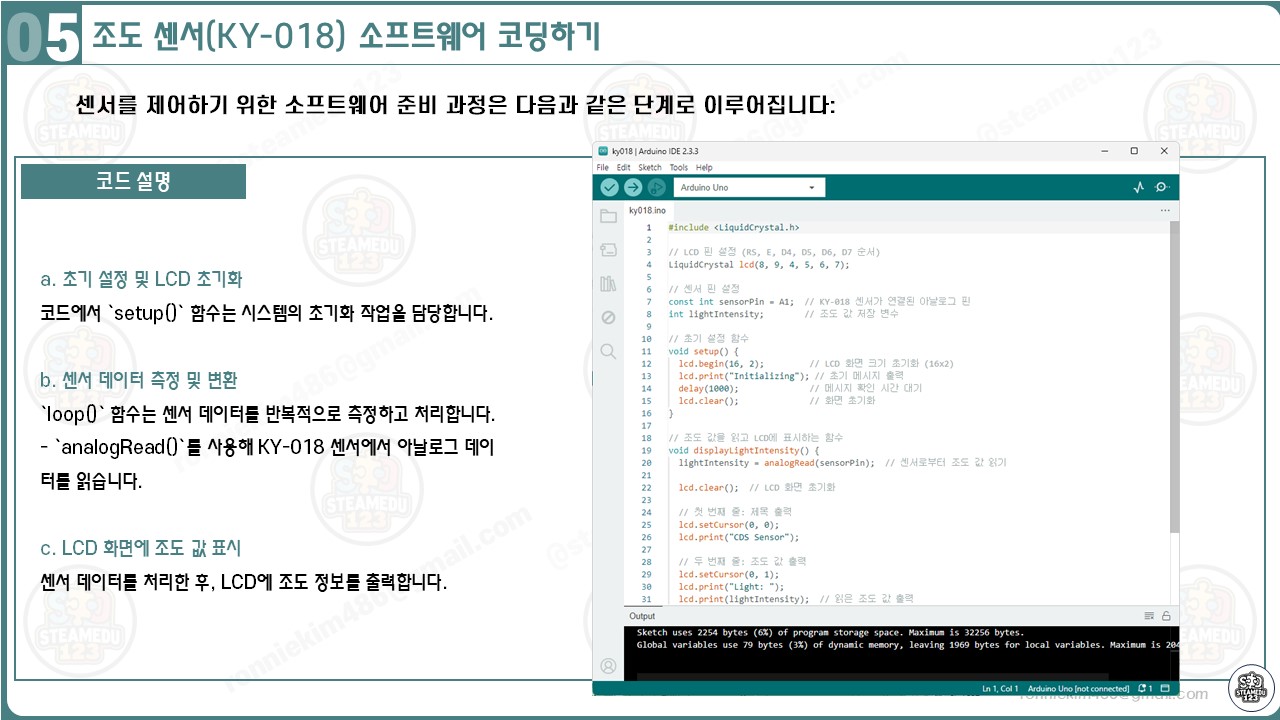Click the #include <LiquidCrystal.h> line

[733, 228]
